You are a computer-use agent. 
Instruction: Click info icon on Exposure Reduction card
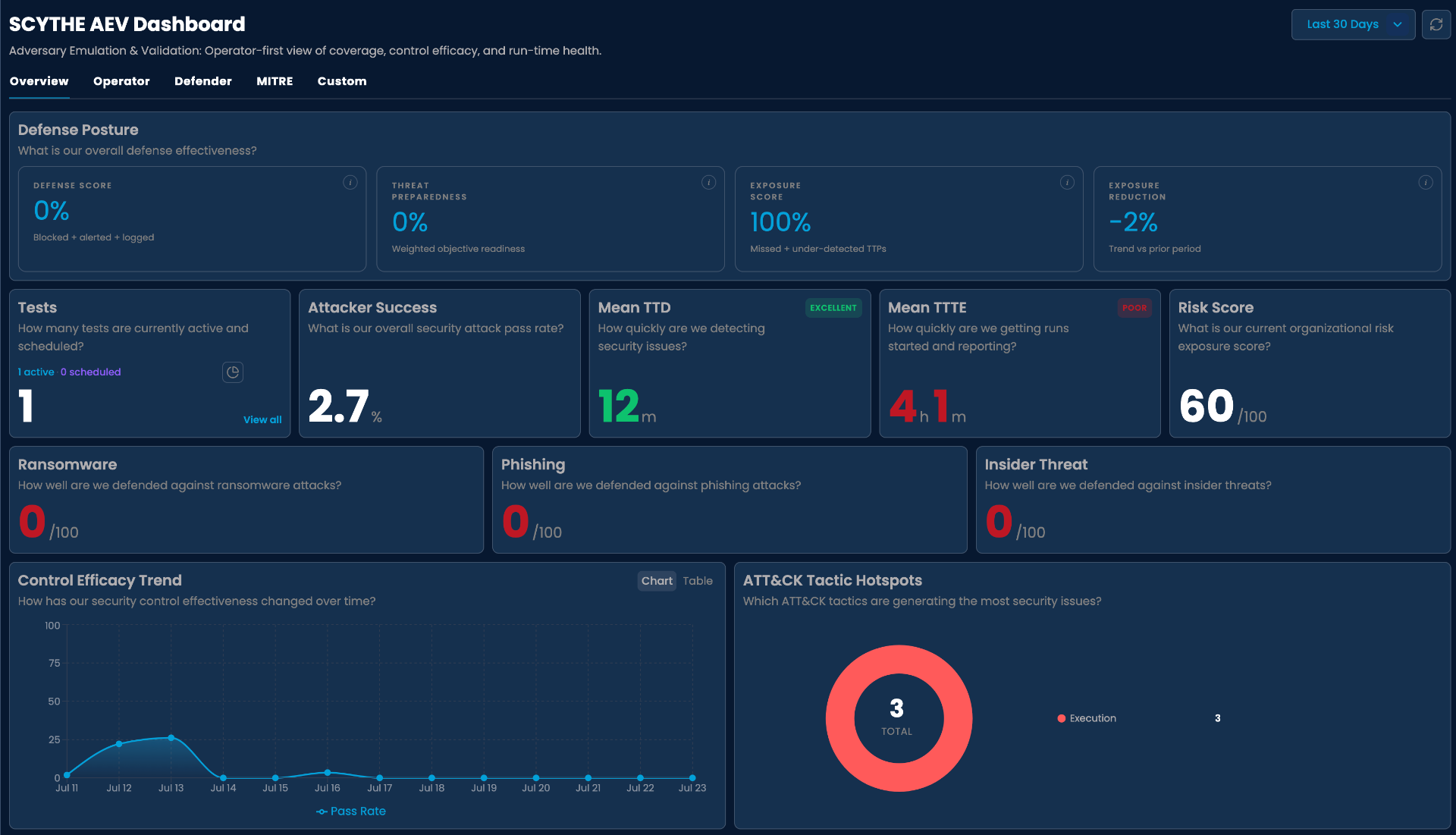pos(1426,182)
